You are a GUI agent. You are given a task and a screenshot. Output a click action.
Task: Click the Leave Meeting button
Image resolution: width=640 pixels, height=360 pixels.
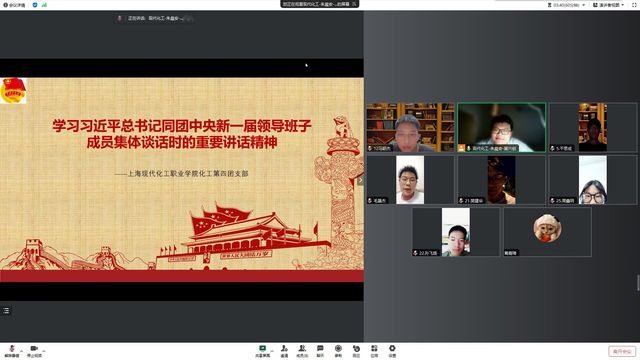pos(622,351)
